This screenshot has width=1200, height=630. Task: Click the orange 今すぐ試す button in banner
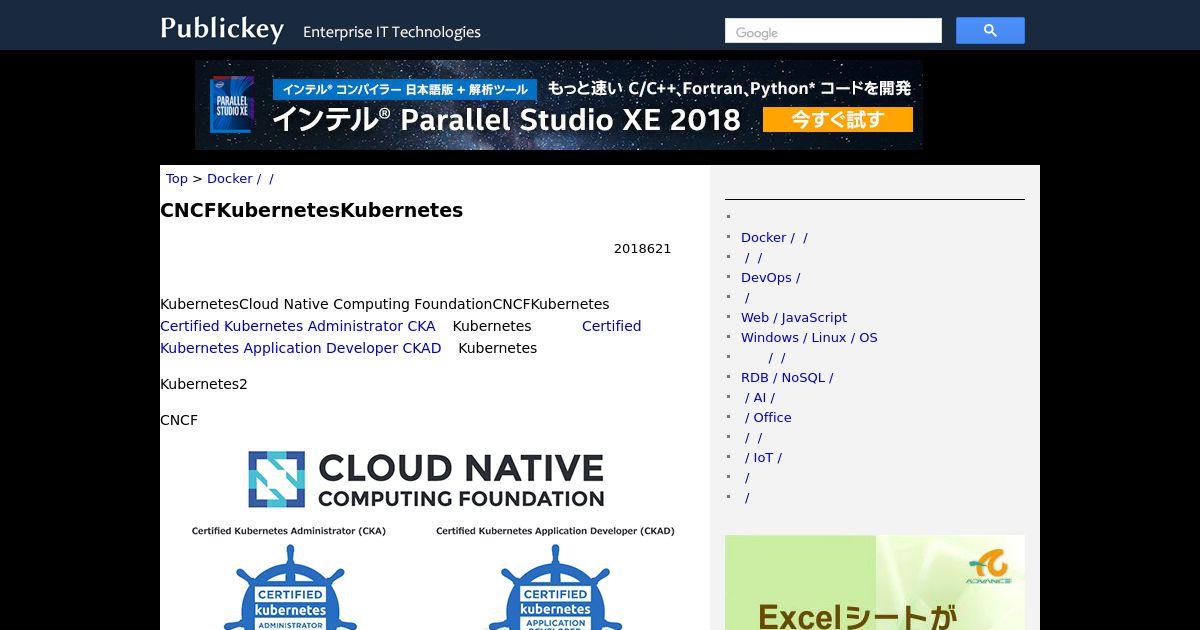tap(838, 120)
